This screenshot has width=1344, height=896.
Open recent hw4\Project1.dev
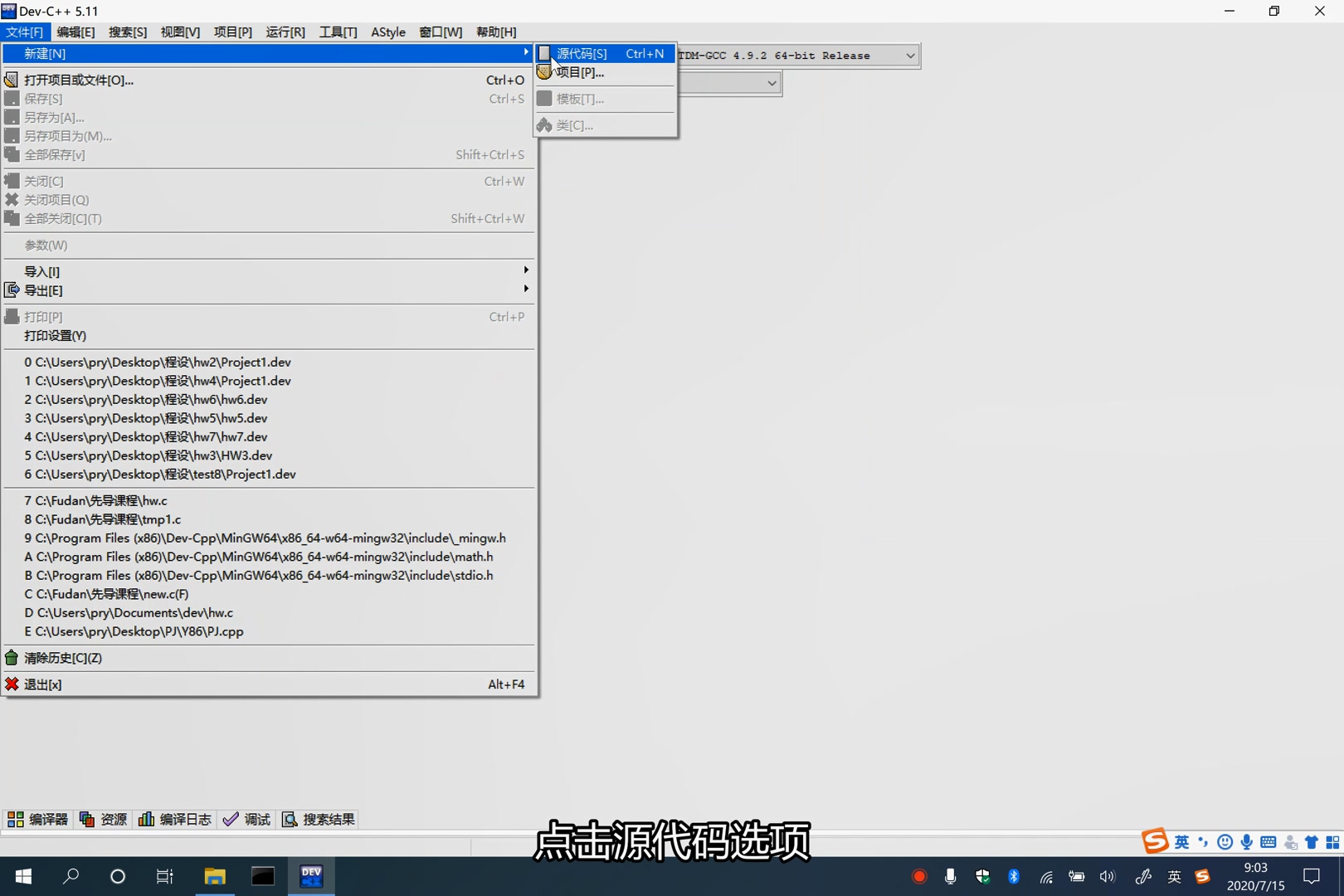270,381
